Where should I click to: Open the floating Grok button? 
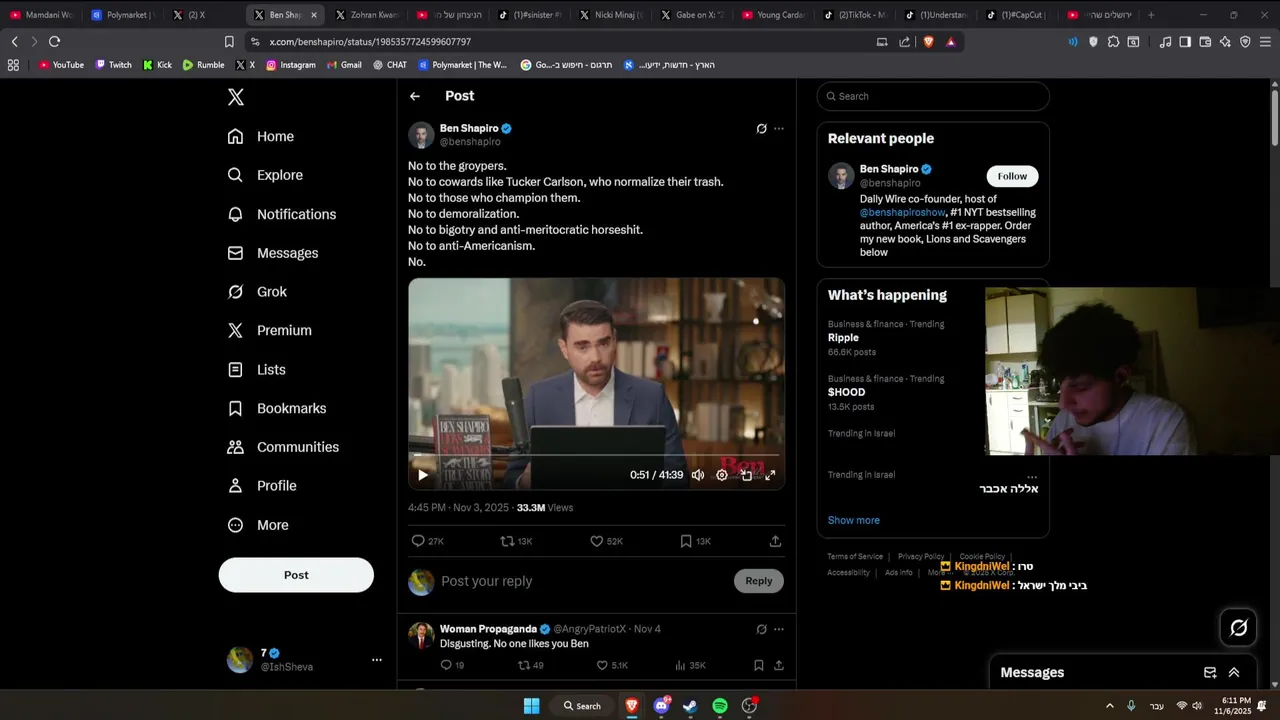click(1239, 627)
